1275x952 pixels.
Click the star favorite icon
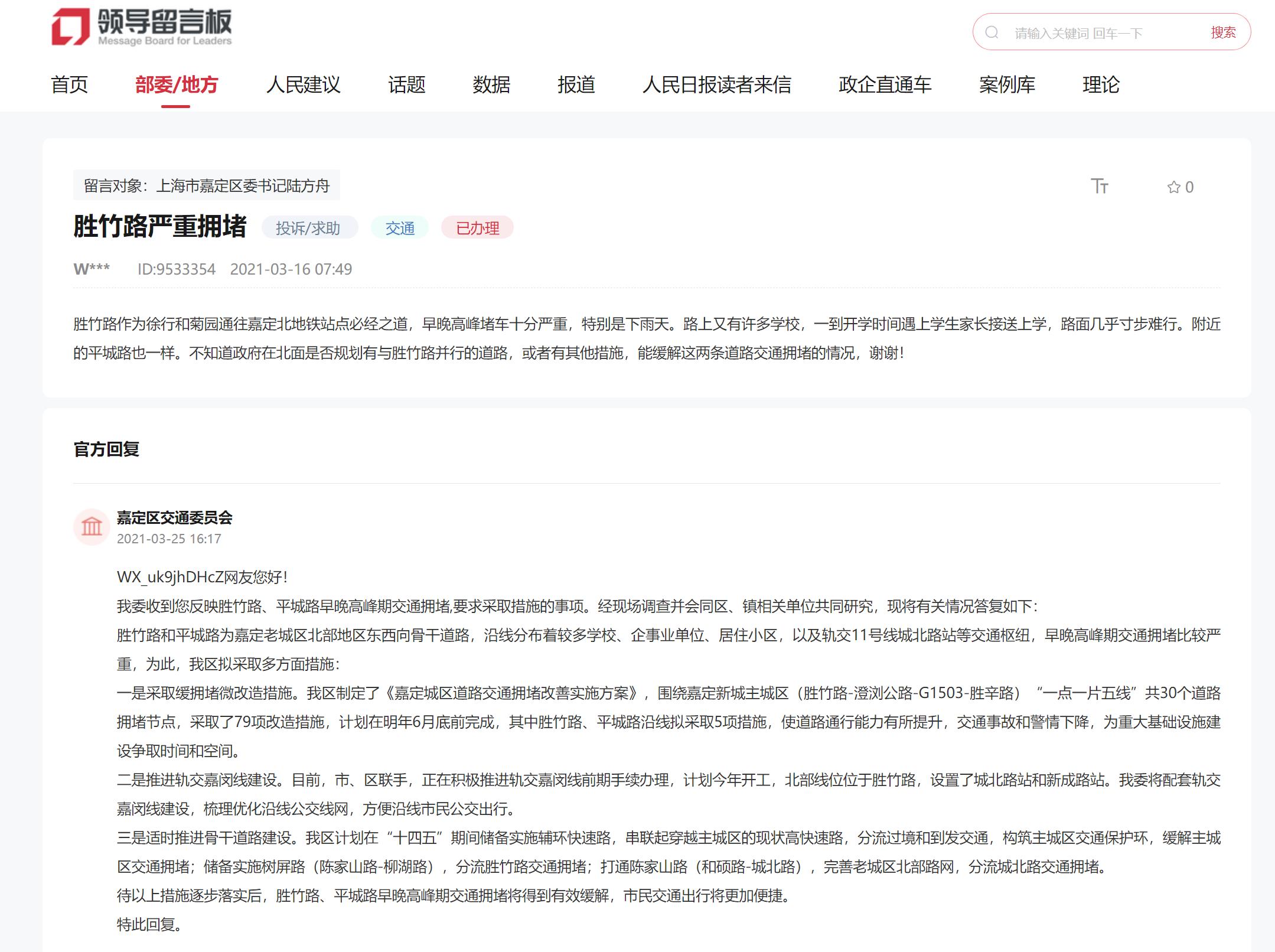1173,187
